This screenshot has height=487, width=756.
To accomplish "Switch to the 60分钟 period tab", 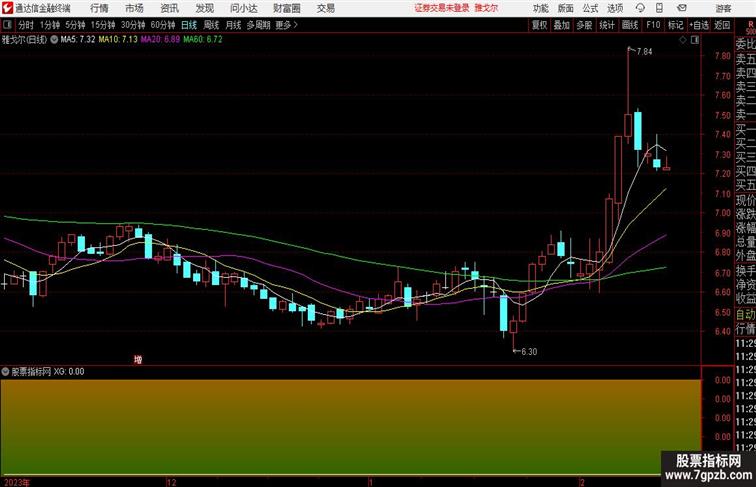I will click(162, 25).
